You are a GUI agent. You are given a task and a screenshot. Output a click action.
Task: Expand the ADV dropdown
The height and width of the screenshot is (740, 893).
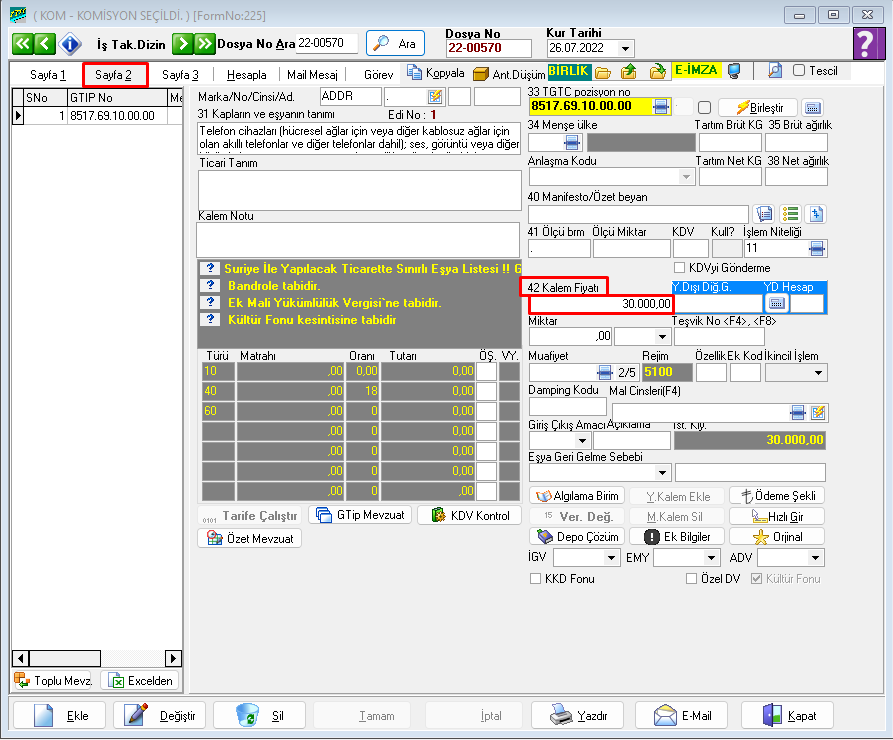tap(816, 558)
